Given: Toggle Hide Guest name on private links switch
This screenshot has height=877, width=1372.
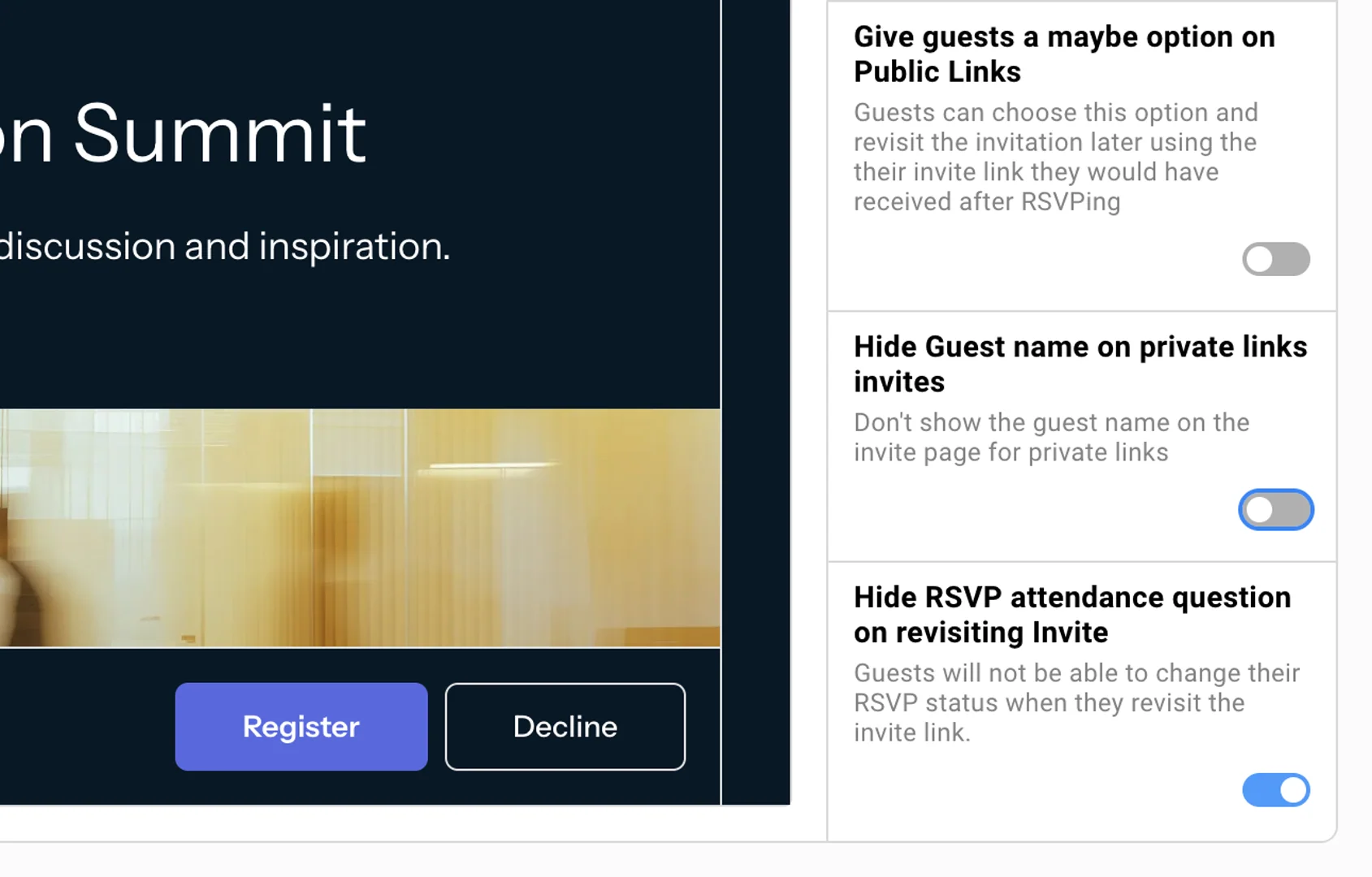Looking at the screenshot, I should (1275, 510).
